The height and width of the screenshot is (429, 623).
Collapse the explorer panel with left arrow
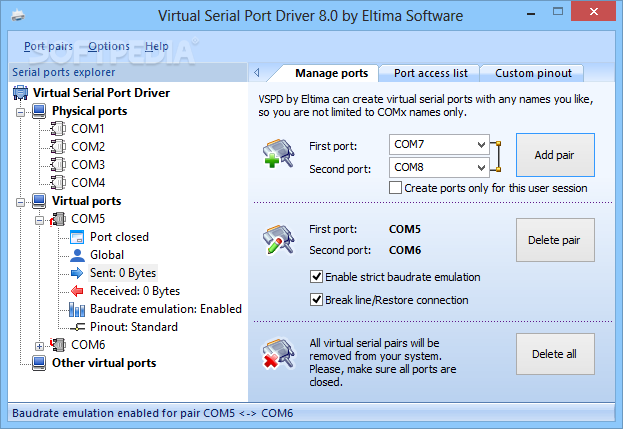[x=257, y=72]
